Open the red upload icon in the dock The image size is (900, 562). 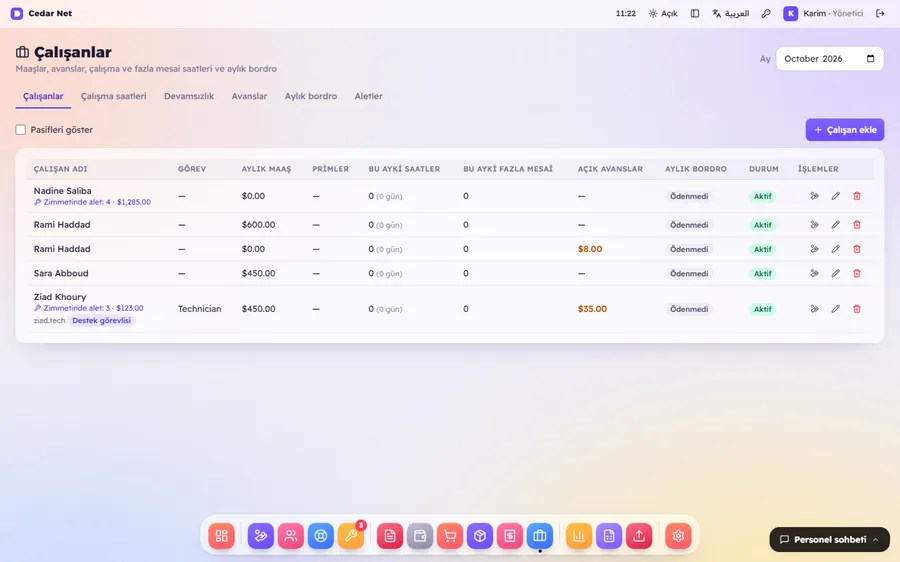point(639,536)
